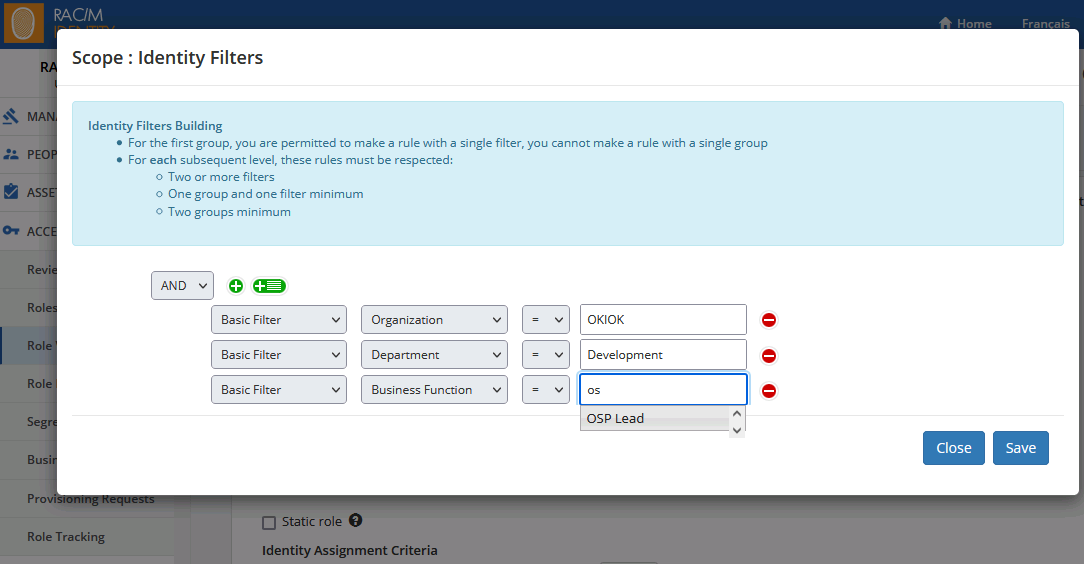The height and width of the screenshot is (564, 1084).
Task: Click 'One group and one filter minimum' text
Action: (x=265, y=194)
